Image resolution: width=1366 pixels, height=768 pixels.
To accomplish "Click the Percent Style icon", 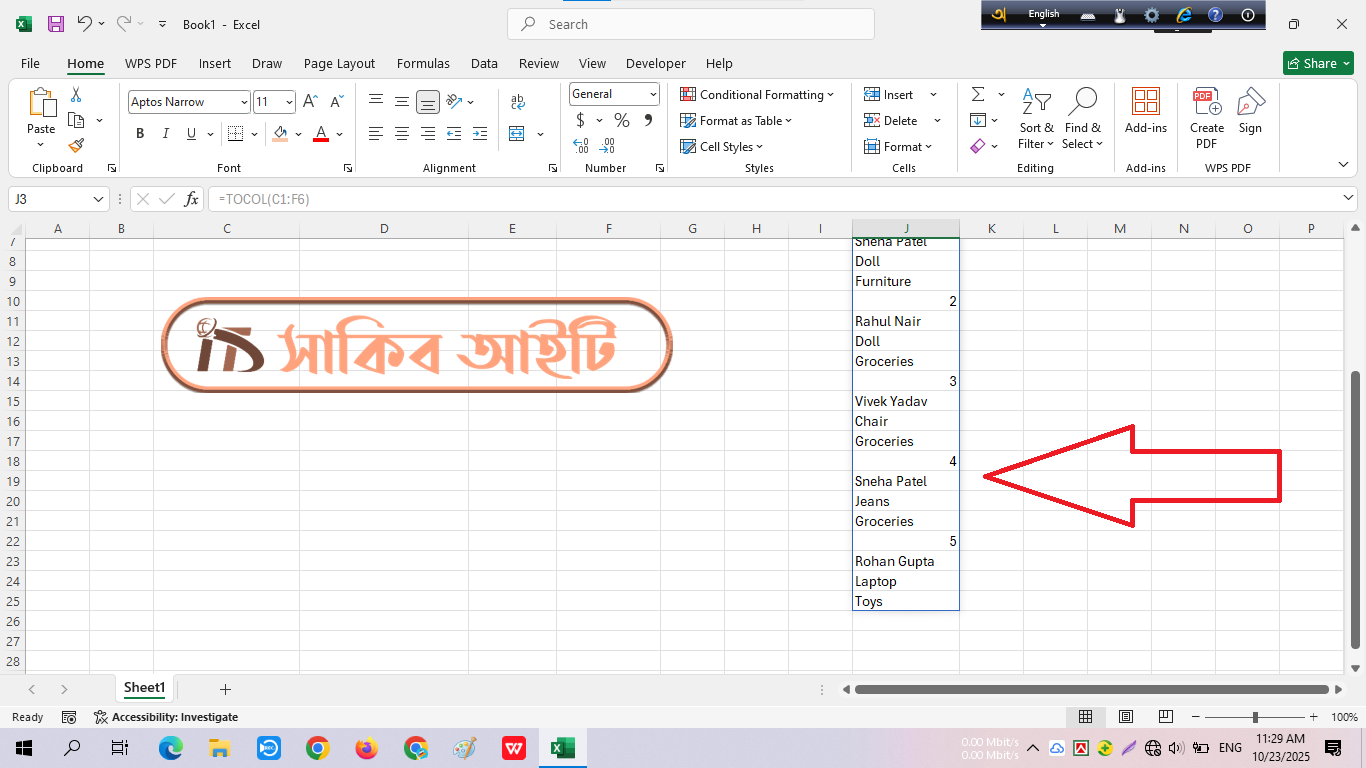I will click(622, 121).
